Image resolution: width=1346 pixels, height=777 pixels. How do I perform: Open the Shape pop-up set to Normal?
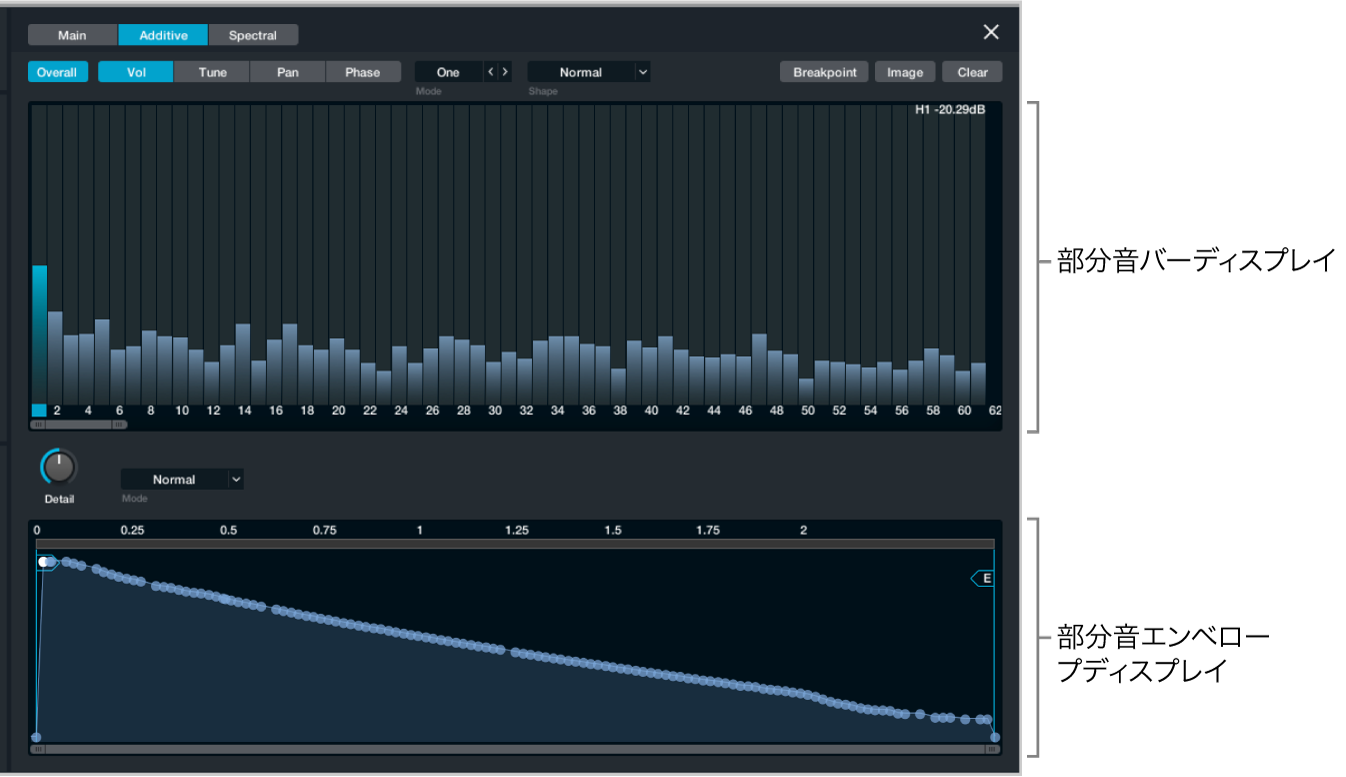[x=589, y=72]
